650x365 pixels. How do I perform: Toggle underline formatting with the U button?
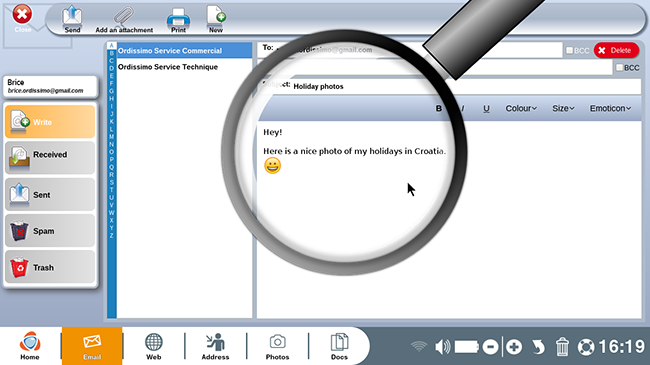pyautogui.click(x=486, y=108)
